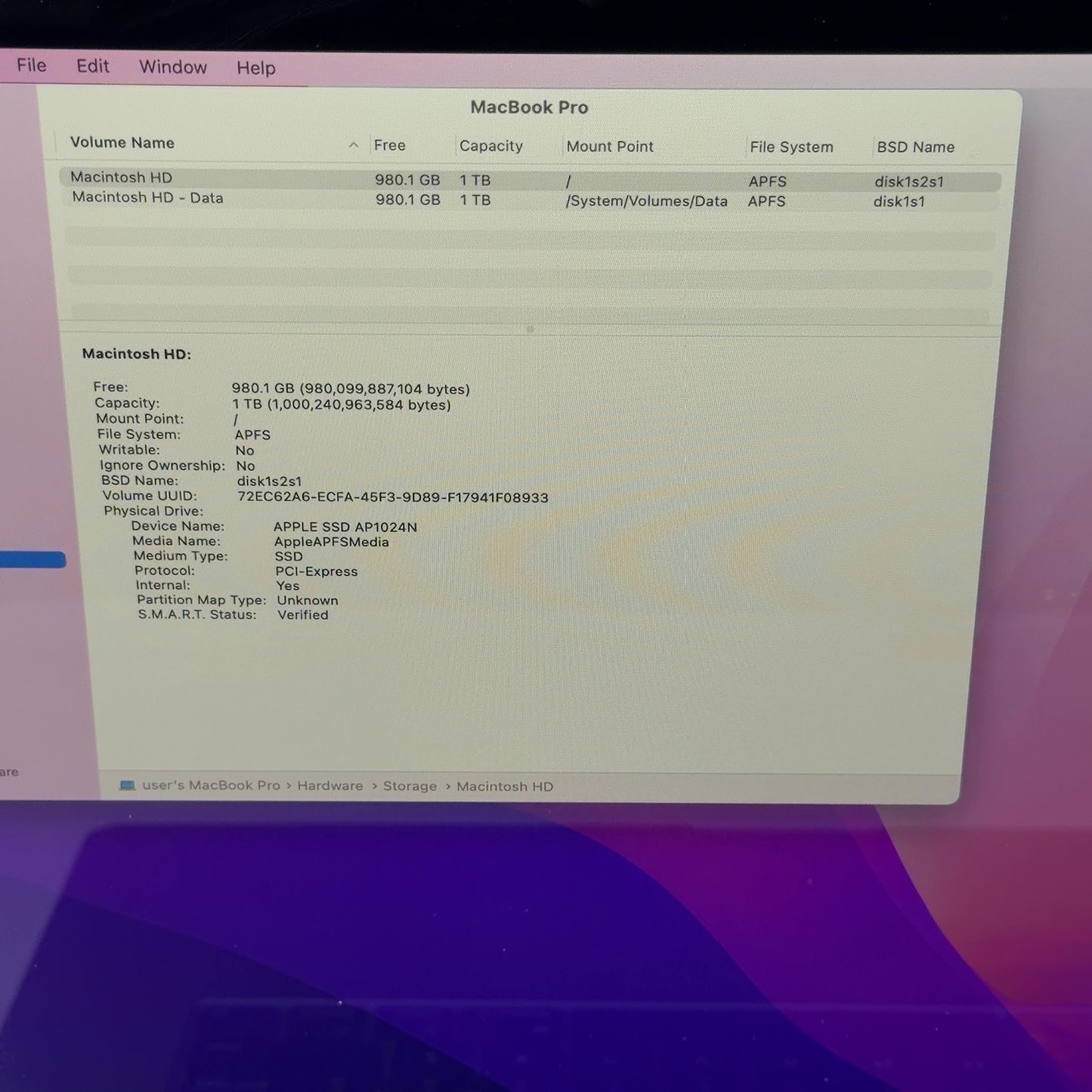
Task: Click the disk1s1 BSD name cell
Action: click(899, 202)
